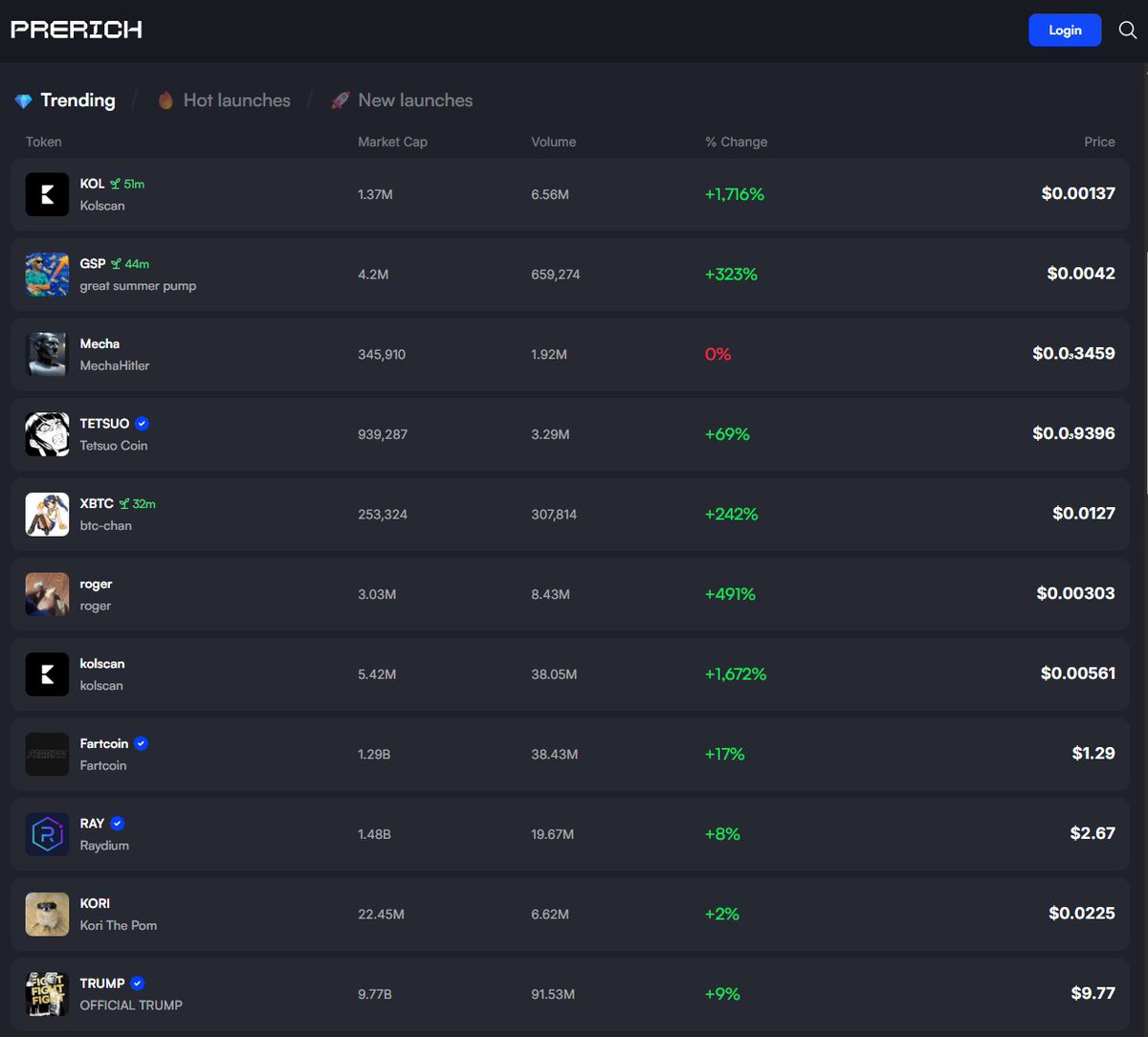Click Mecha 0% change value
1148x1037 pixels.
pos(717,354)
